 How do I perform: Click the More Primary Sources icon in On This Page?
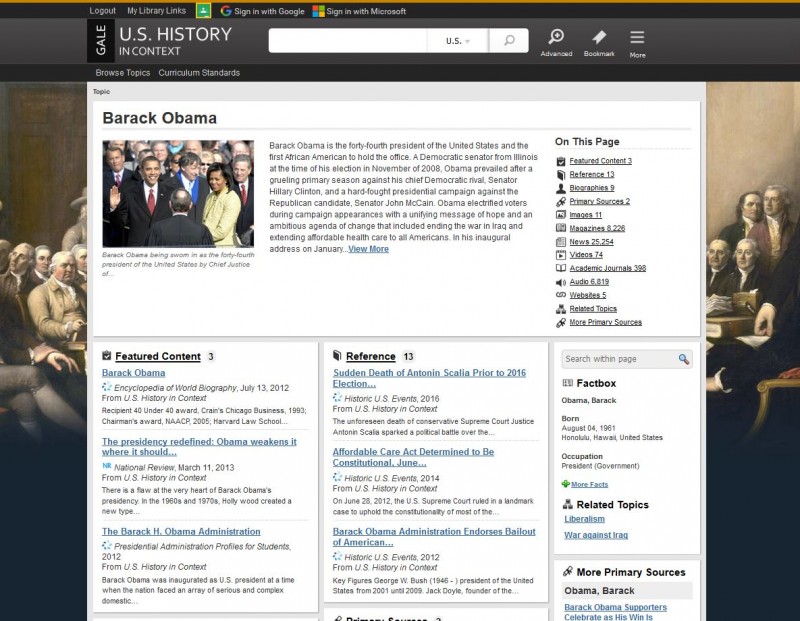(x=561, y=322)
